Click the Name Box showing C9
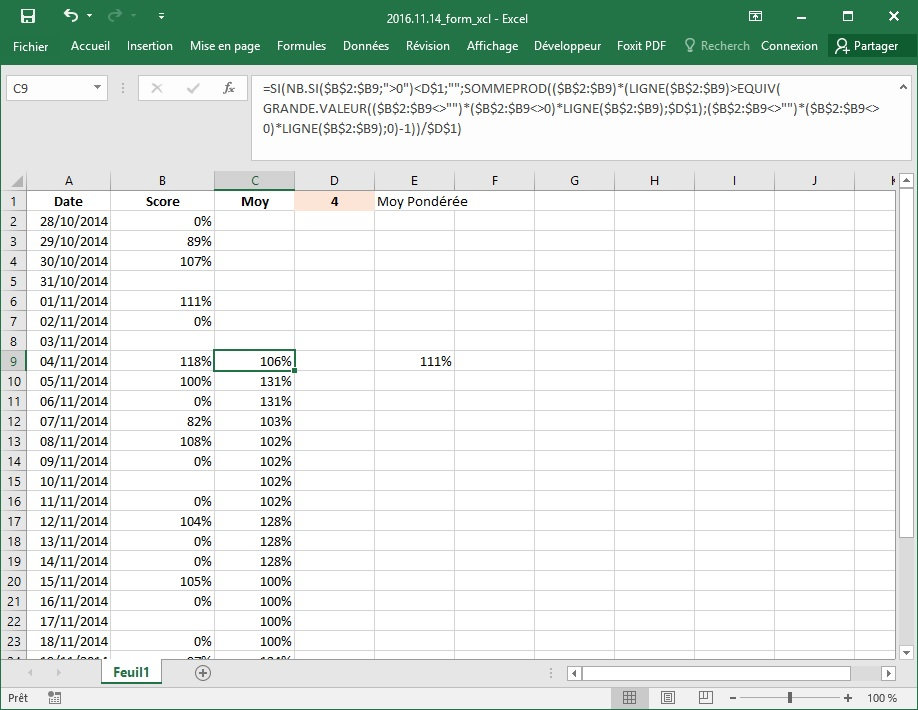This screenshot has height=710, width=918. point(50,88)
